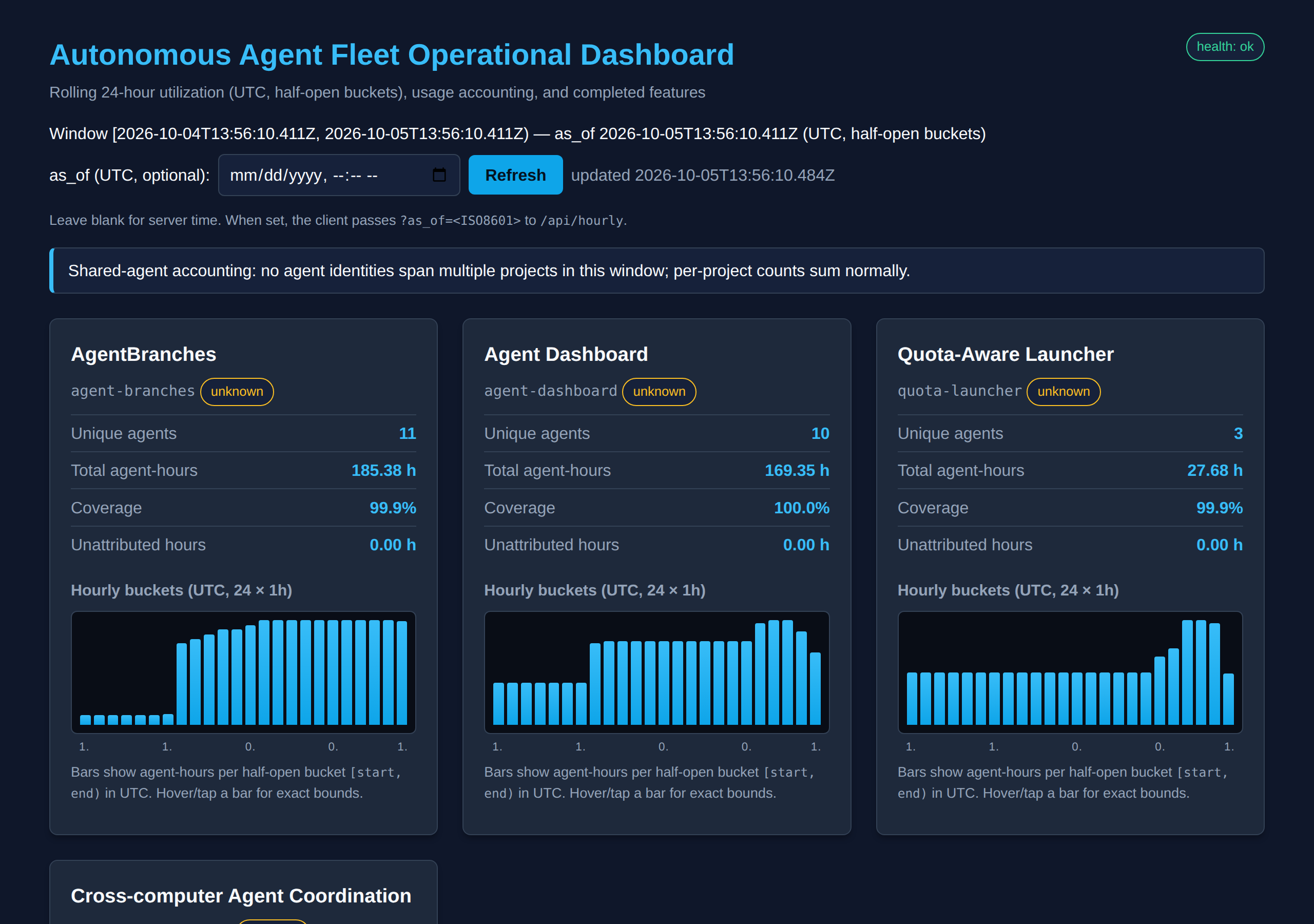Click the agent-branches project slug
Viewport: 1314px width, 924px height.
coord(133,391)
